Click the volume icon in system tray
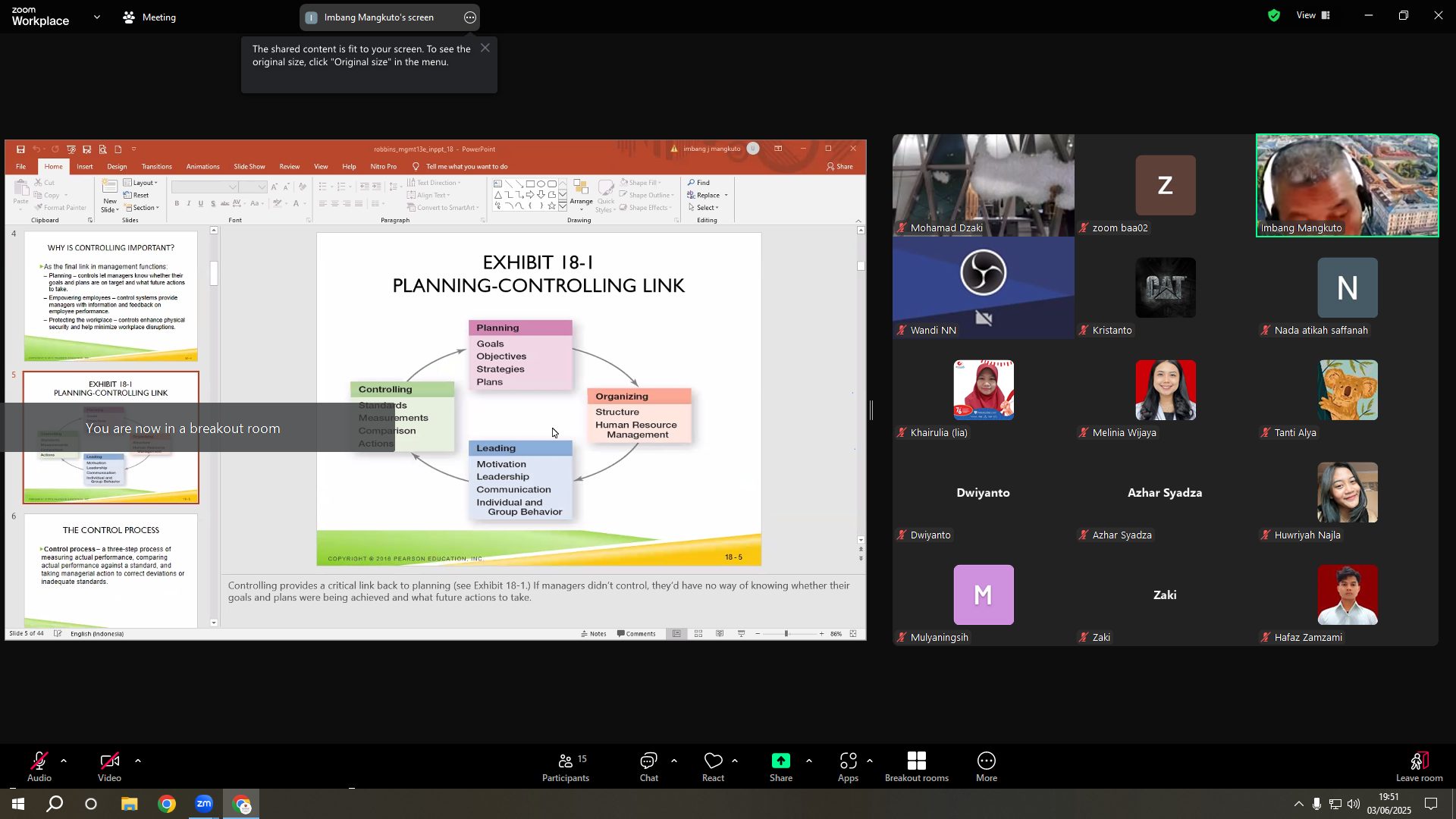 [x=1354, y=804]
